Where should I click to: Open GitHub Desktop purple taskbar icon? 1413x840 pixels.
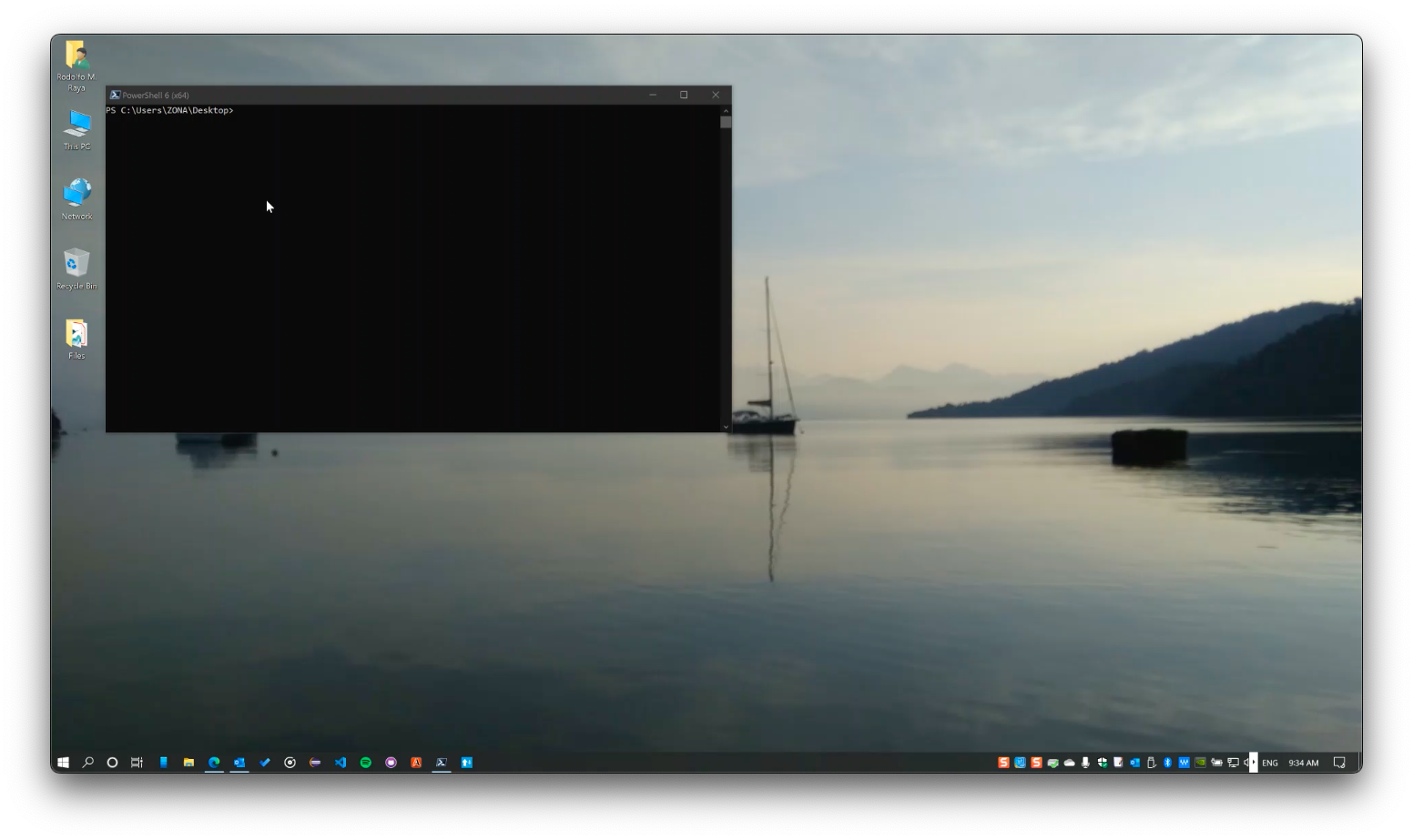click(x=391, y=763)
